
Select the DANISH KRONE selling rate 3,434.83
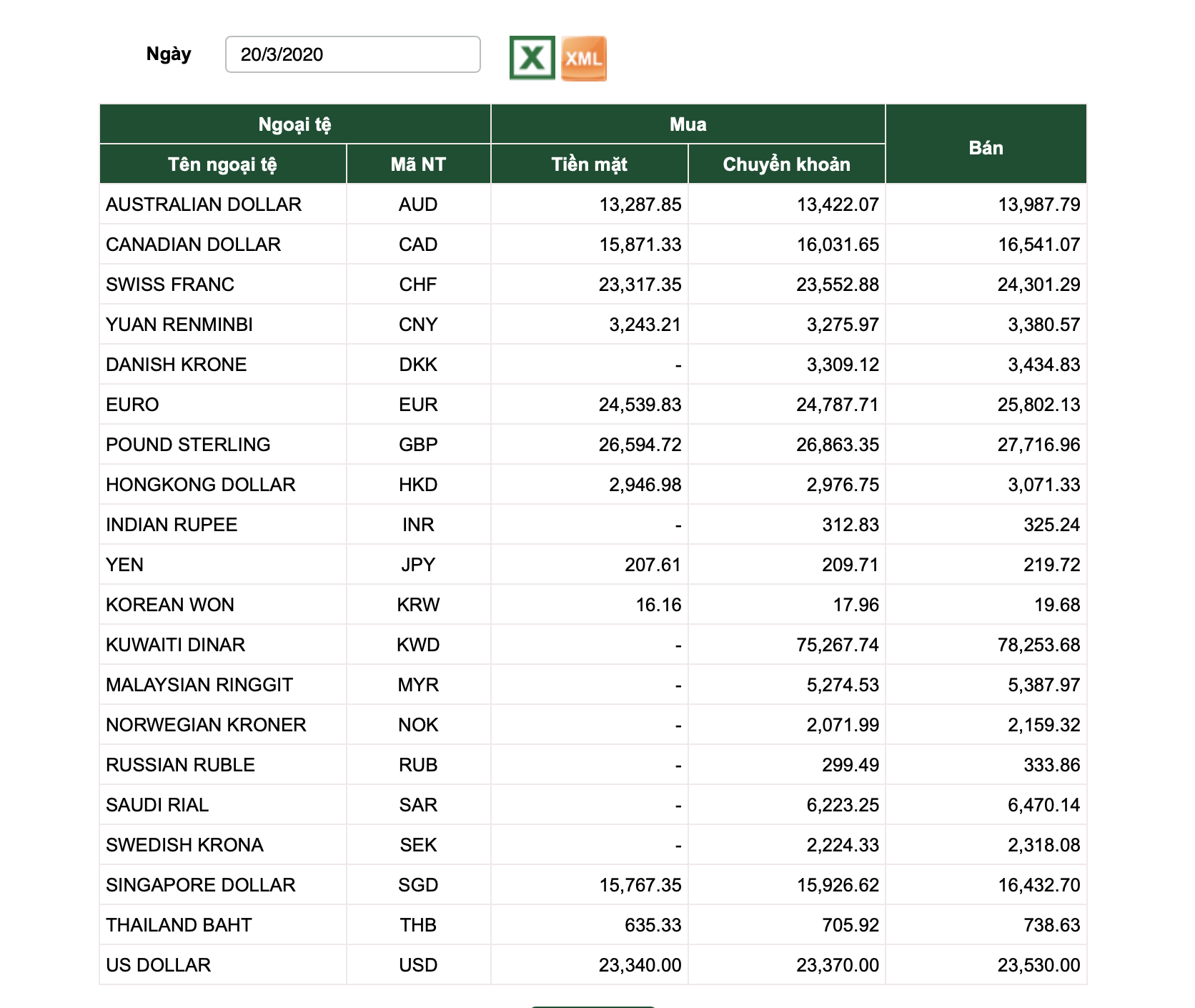(1043, 365)
